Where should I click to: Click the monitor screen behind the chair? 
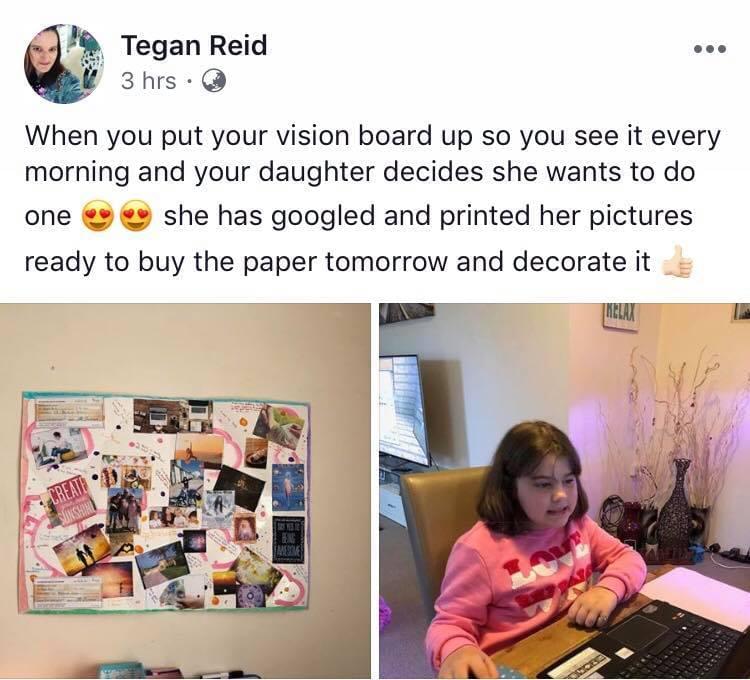pos(403,410)
